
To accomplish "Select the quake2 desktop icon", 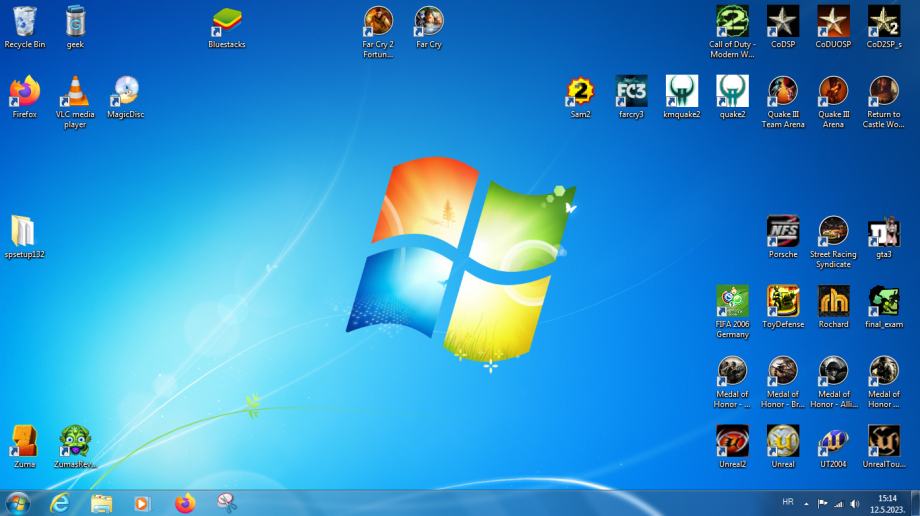I will (732, 97).
